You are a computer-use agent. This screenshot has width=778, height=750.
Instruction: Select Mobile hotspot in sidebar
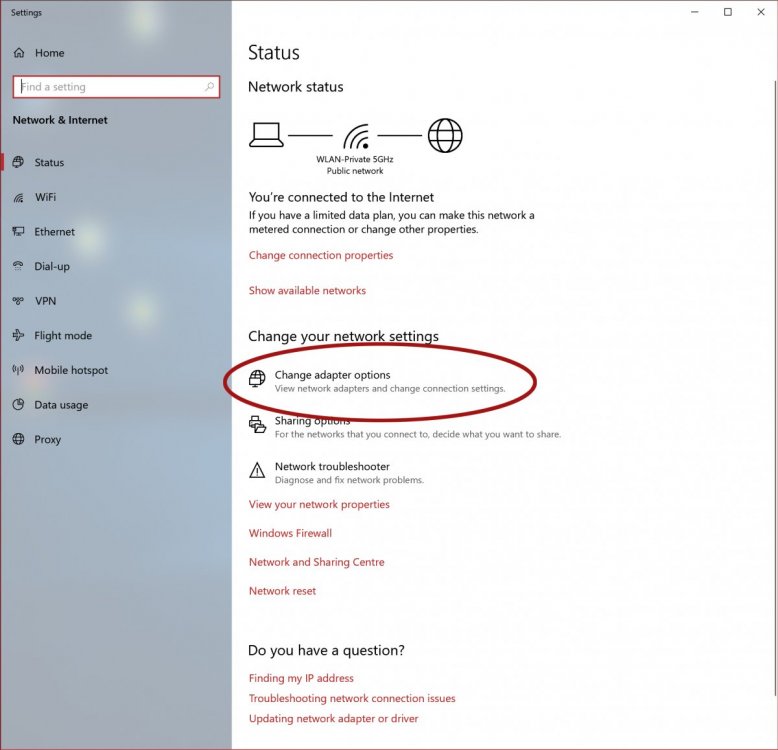[x=71, y=370]
